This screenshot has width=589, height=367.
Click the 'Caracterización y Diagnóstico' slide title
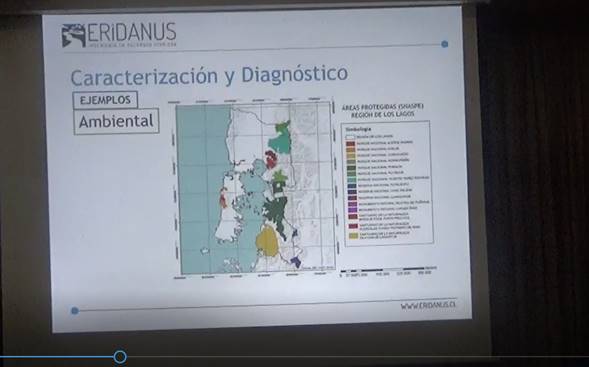point(209,75)
